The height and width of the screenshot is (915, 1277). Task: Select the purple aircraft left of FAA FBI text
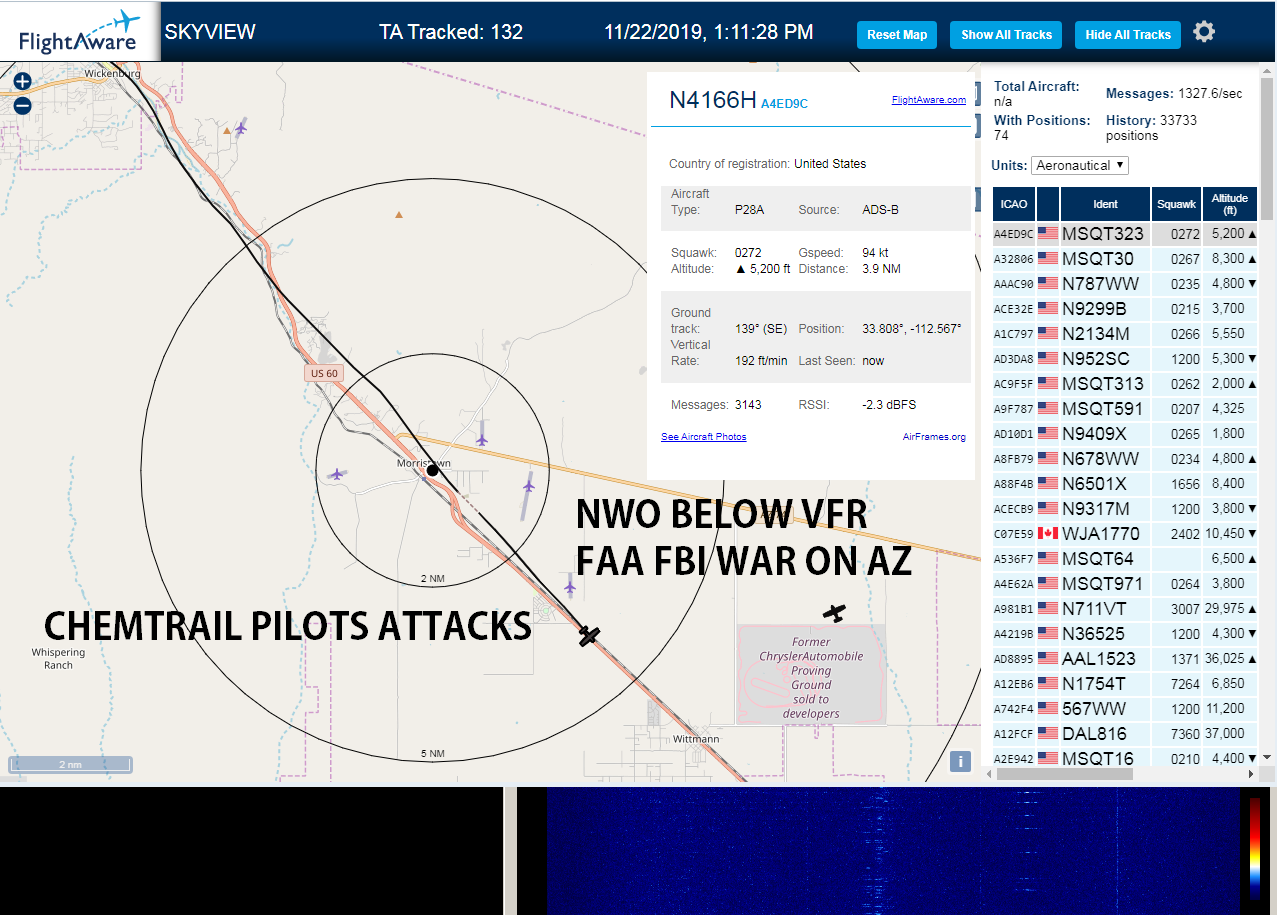[569, 587]
